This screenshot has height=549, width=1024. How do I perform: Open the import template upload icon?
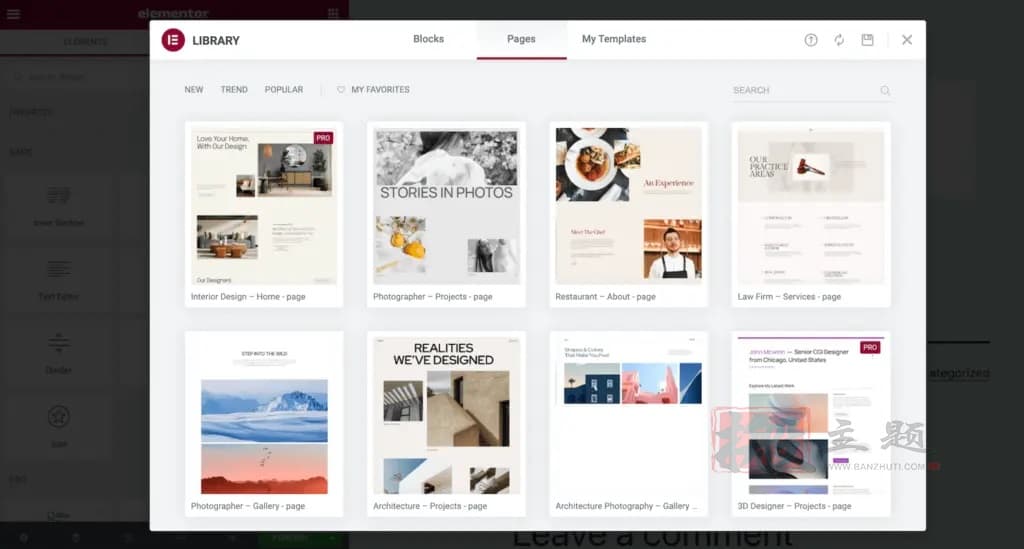(x=810, y=40)
